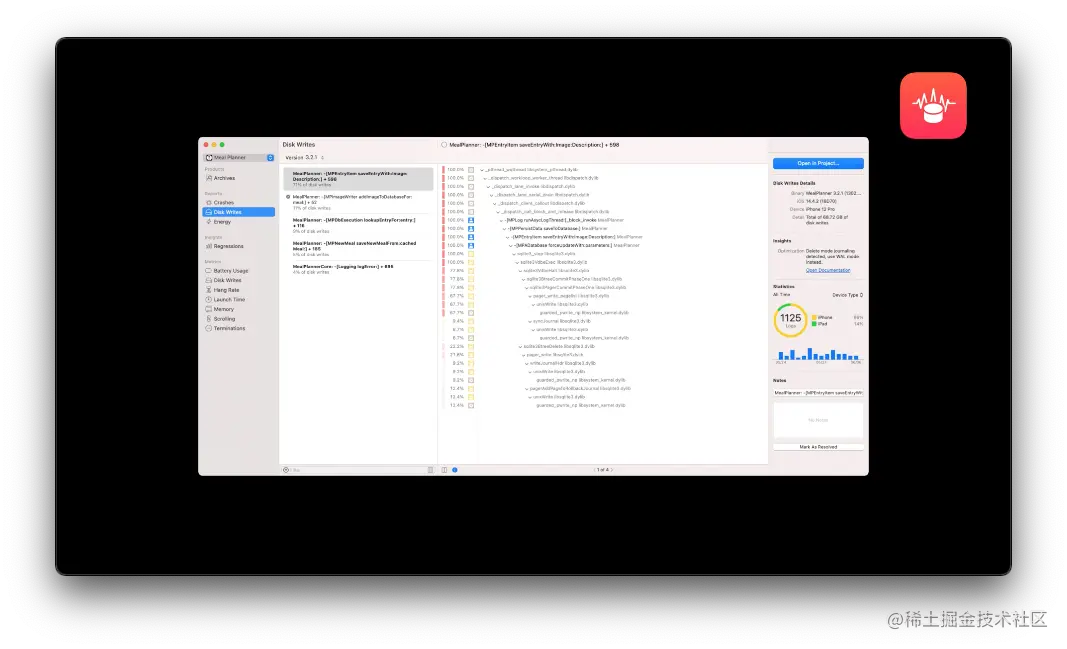Screen dimensions: 1067x649
Task: Open the Meal Planner app selector dropdown
Action: click(x=239, y=158)
